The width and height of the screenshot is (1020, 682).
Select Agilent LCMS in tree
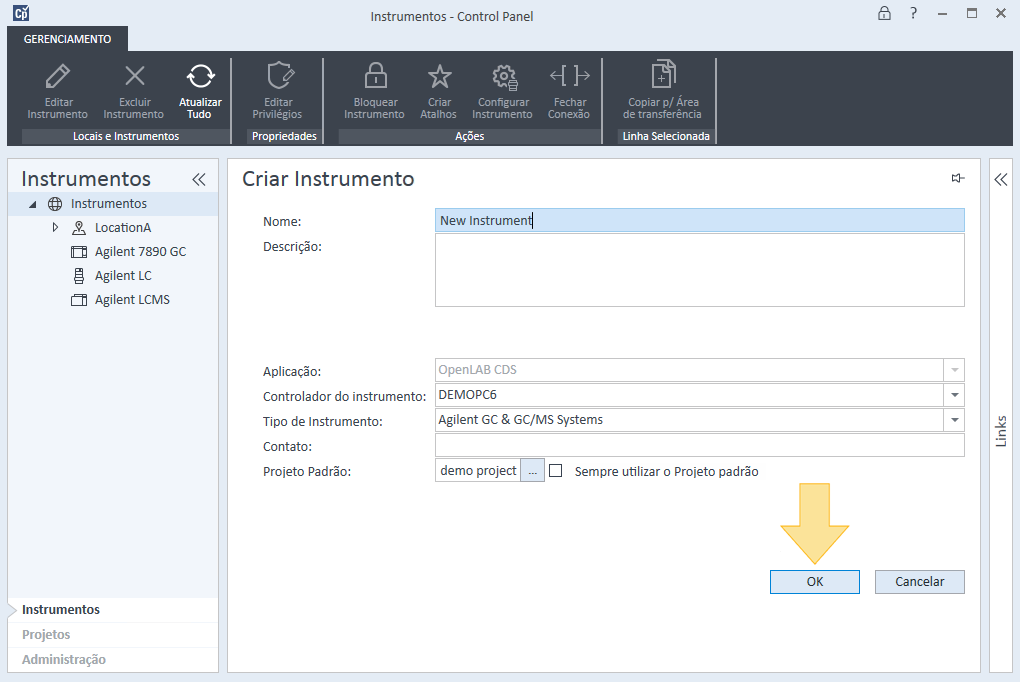(x=132, y=300)
